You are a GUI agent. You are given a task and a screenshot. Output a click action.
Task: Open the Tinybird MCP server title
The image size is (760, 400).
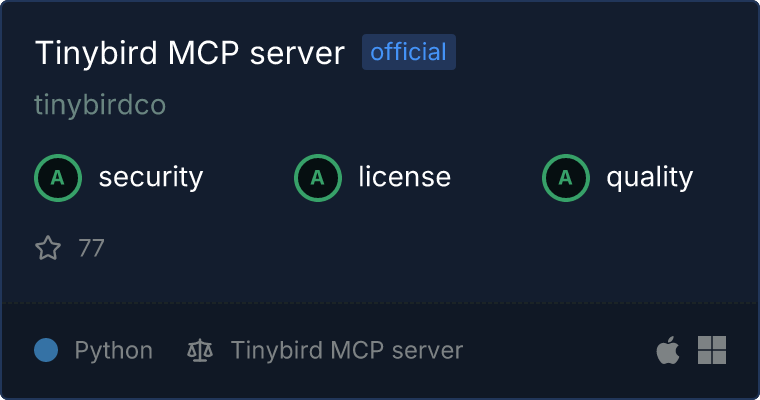click(190, 52)
